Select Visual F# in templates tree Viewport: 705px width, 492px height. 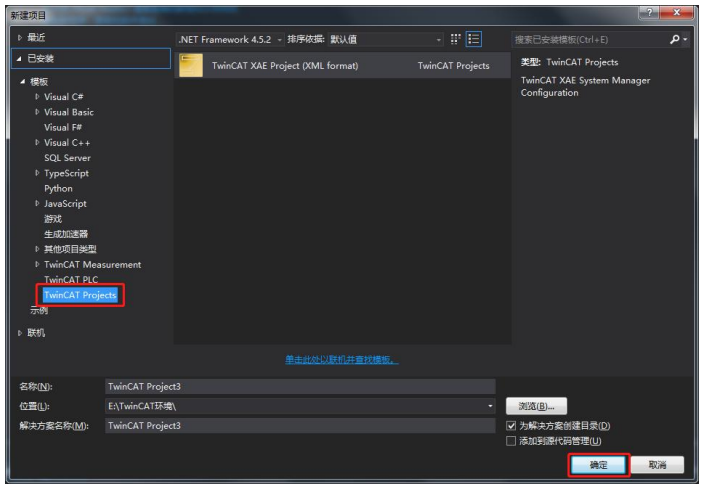coord(63,127)
